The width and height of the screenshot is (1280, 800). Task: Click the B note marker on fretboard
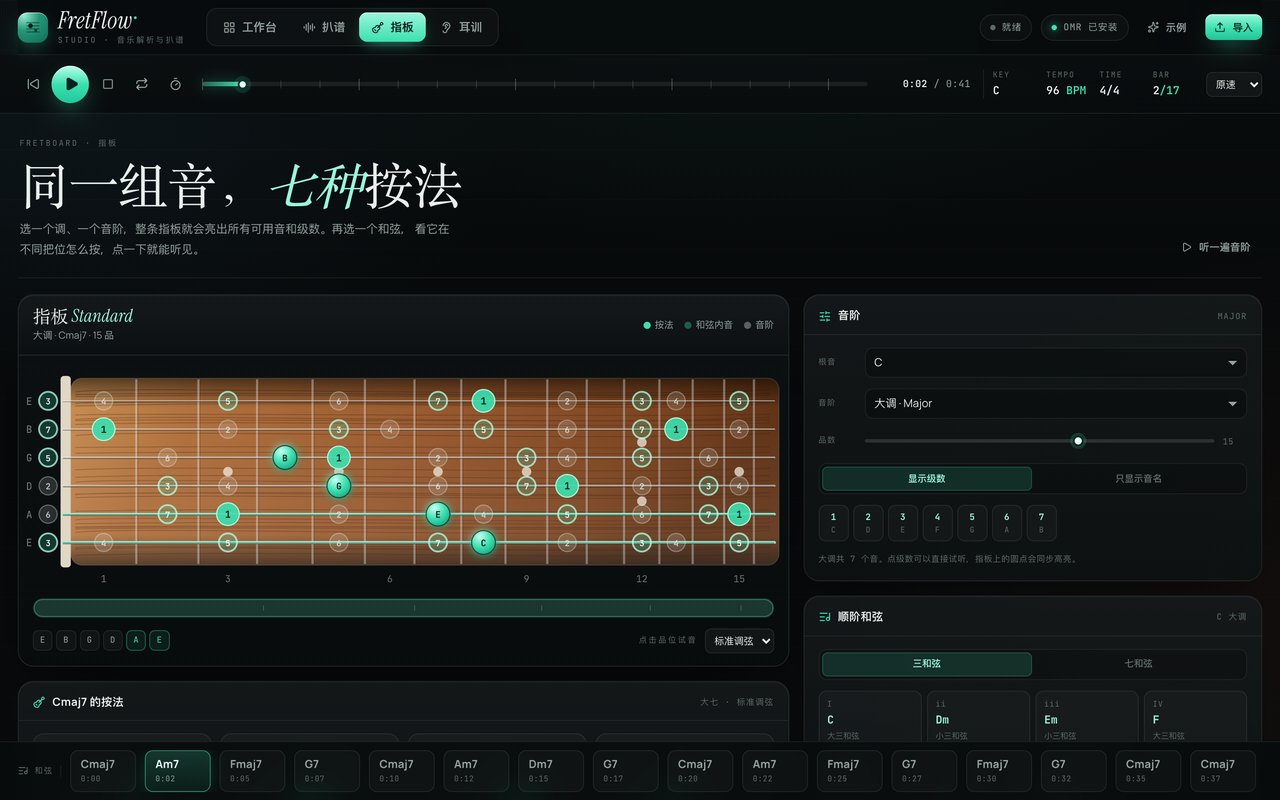coord(285,458)
